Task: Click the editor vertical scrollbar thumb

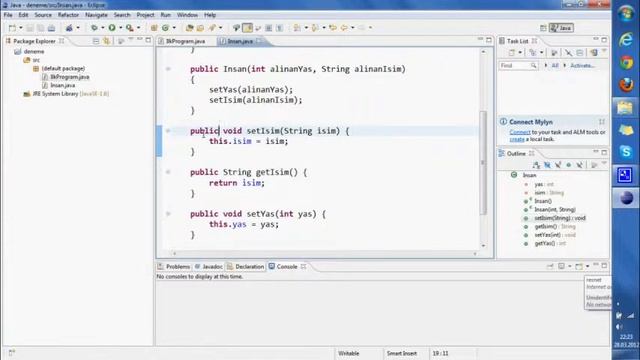Action: 483,163
